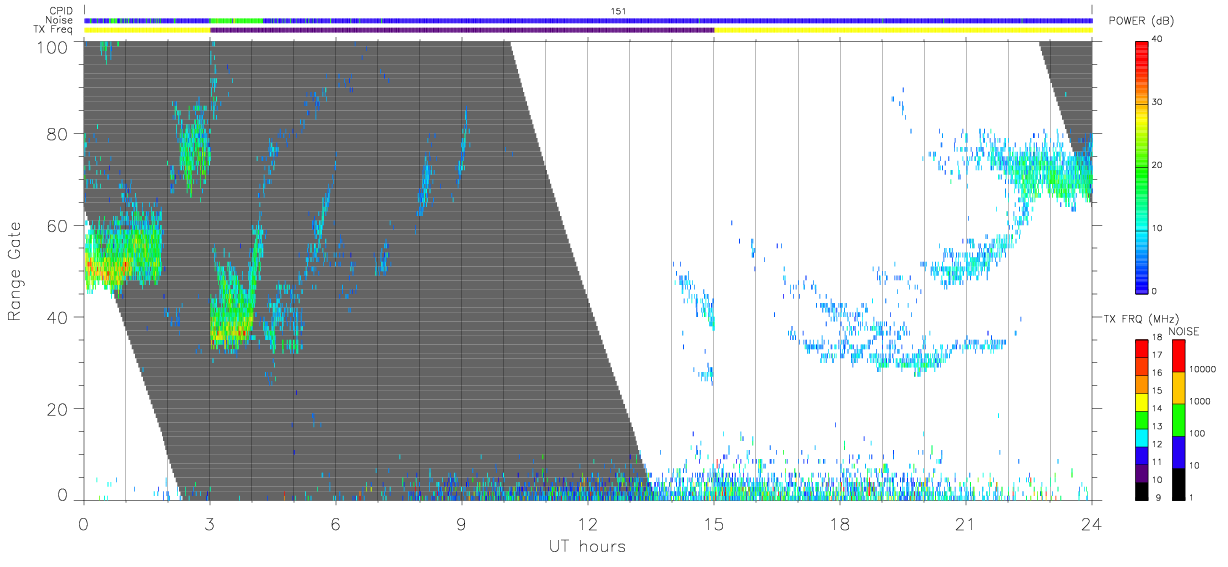The height and width of the screenshot is (567, 1228).
Task: Click the 11 label on TX FRQ legend
Action: [x=1157, y=462]
